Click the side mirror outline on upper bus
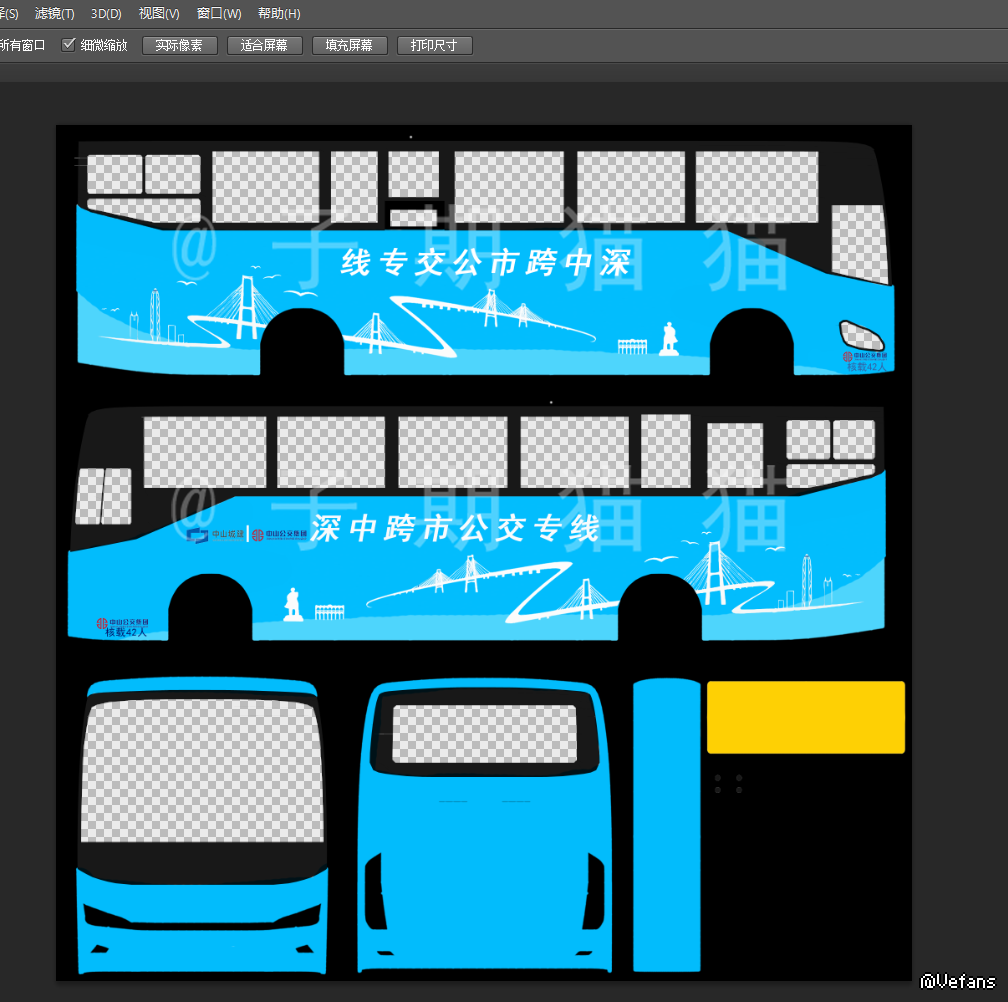The image size is (1008, 1002). [x=861, y=335]
